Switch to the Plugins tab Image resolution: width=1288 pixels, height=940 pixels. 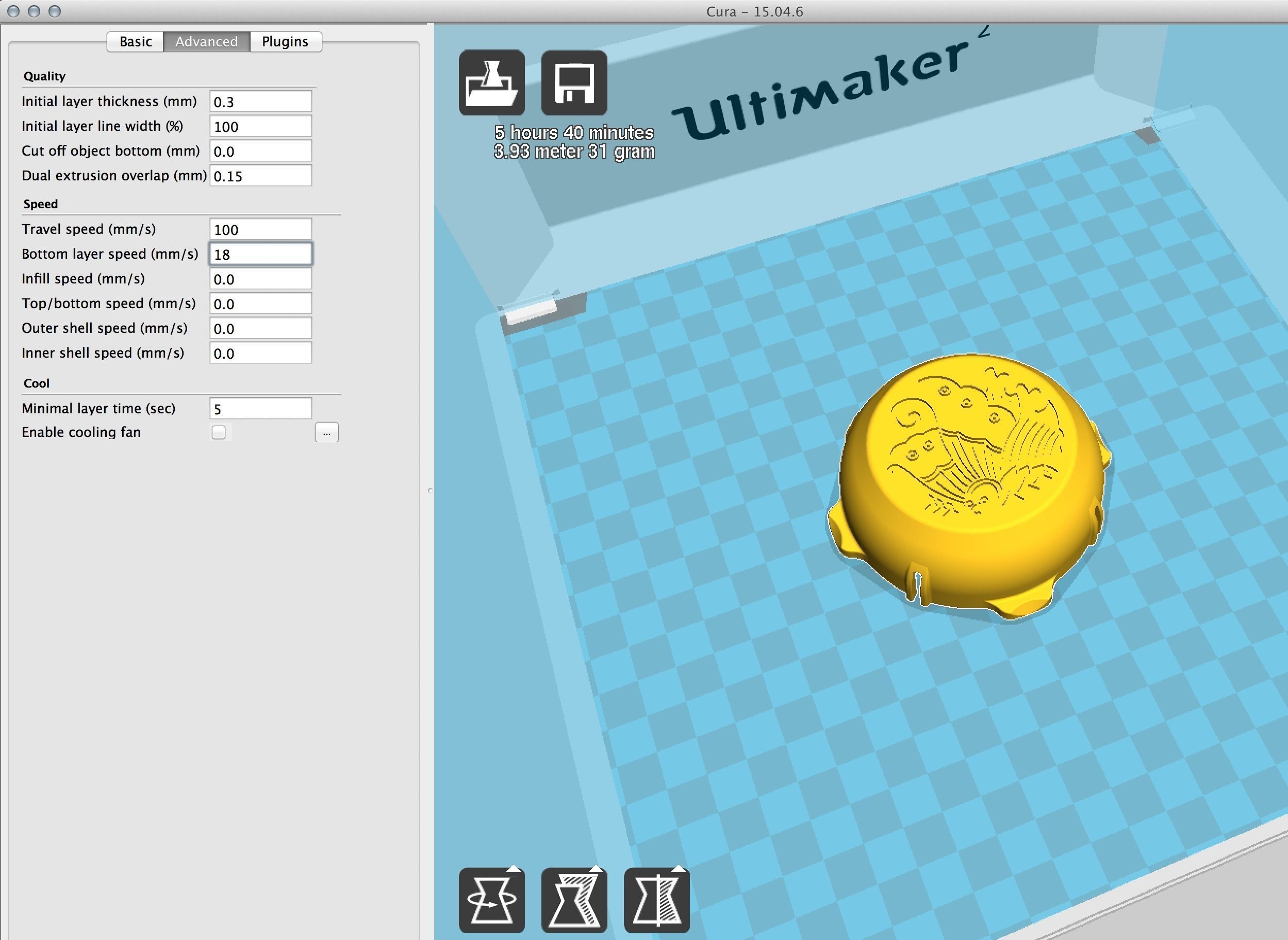point(285,42)
